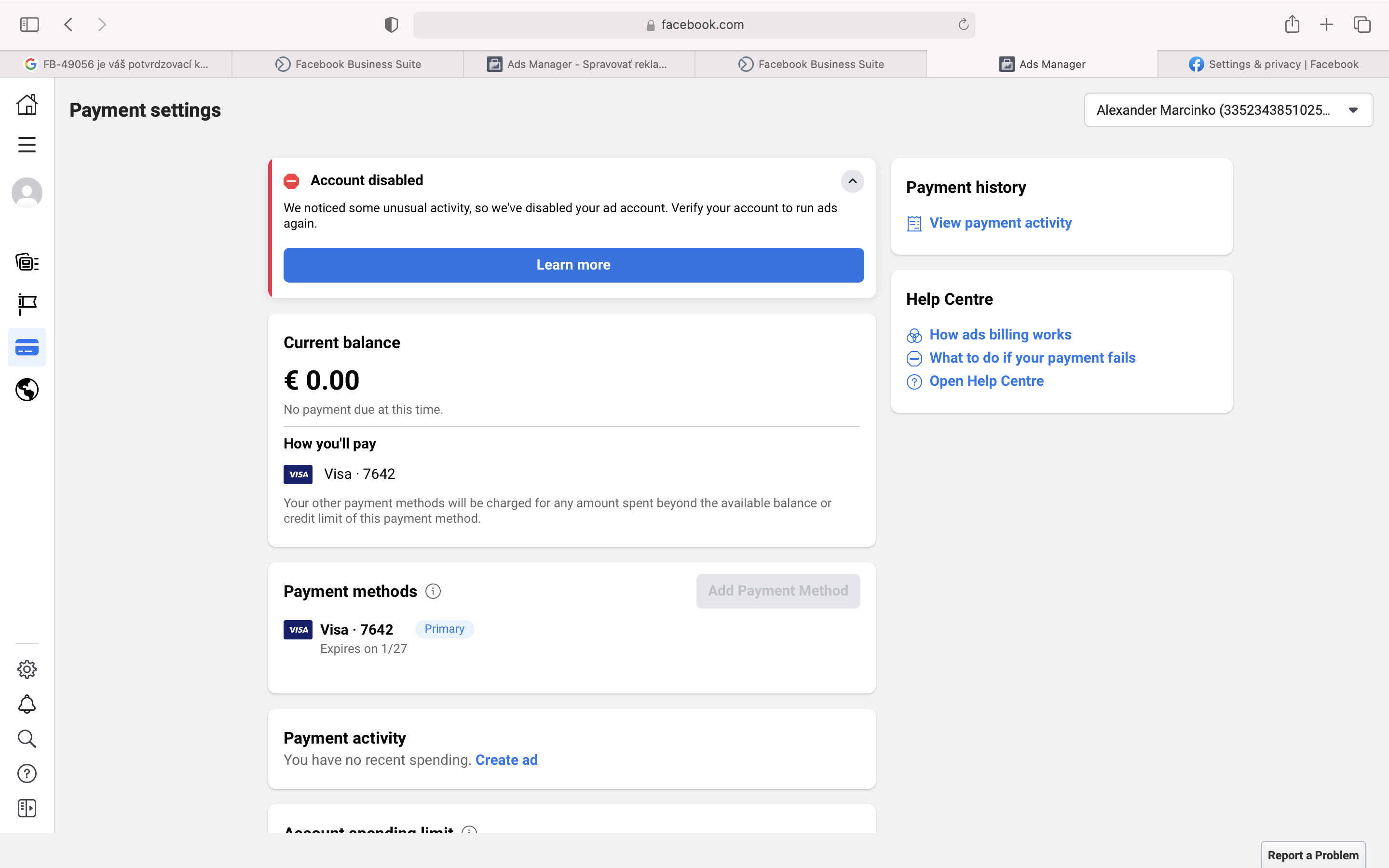This screenshot has width=1389, height=868.
Task: Show Safari sidebar
Action: click(x=29, y=25)
